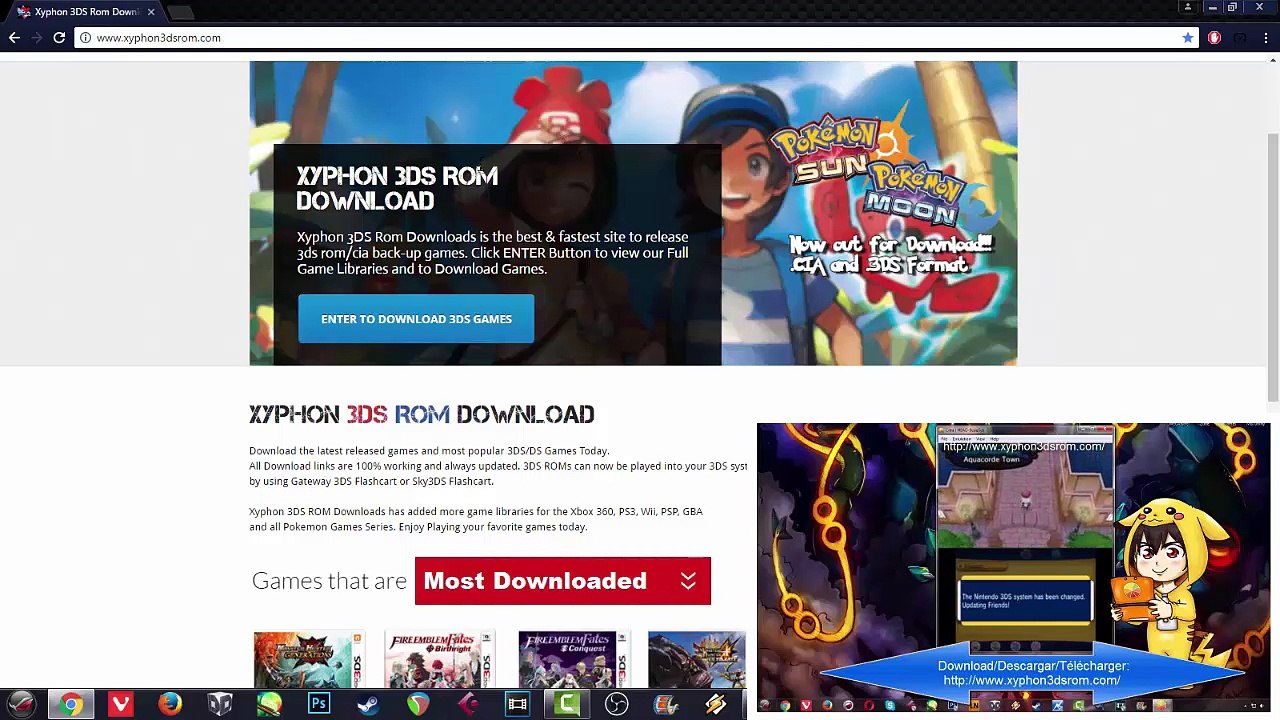Viewport: 1280px width, 720px height.
Task: Switch to Google Chrome in the taskbar
Action: point(71,705)
